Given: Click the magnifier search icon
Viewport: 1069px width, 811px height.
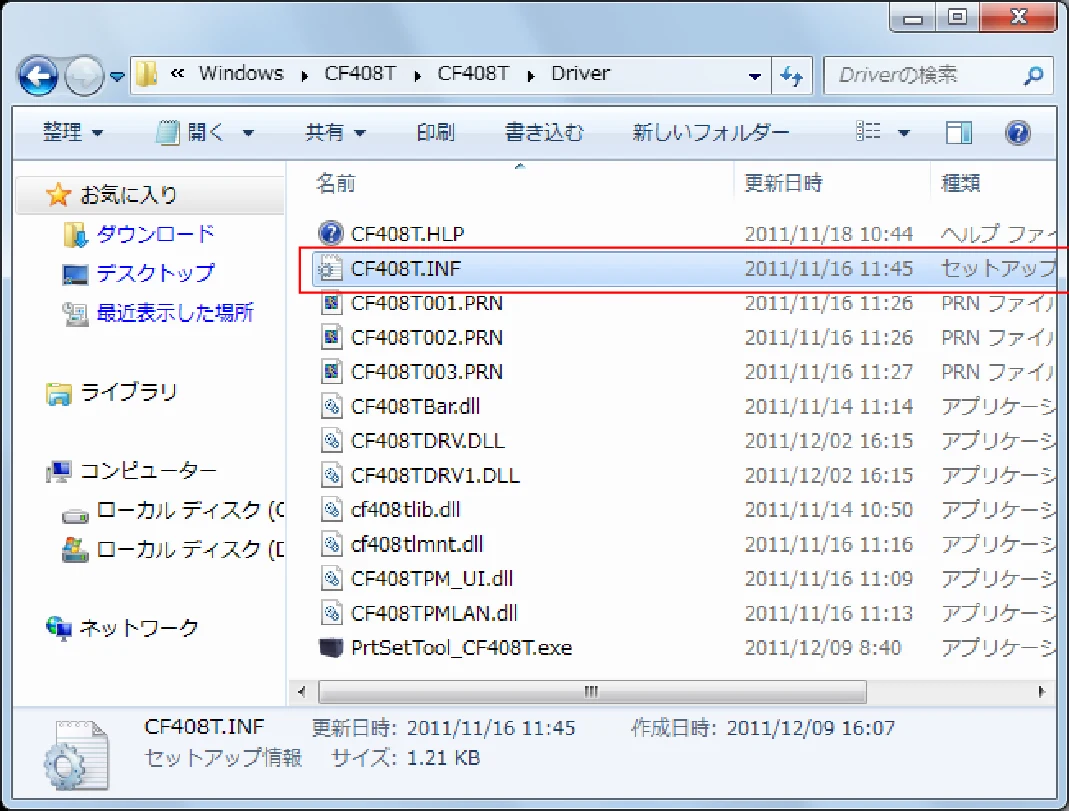Looking at the screenshot, I should point(1034,75).
